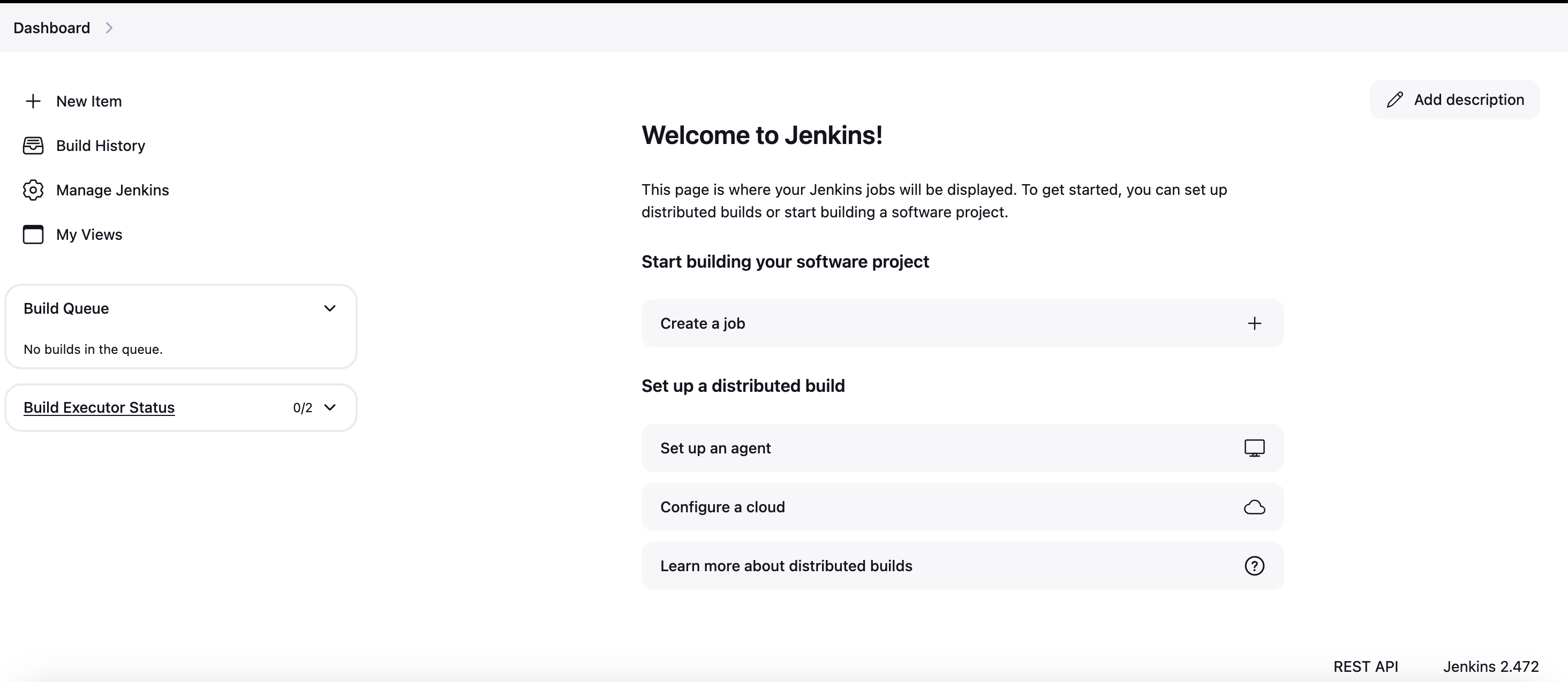Expand Build Executor Status chevron
The image size is (1568, 682).
click(329, 407)
